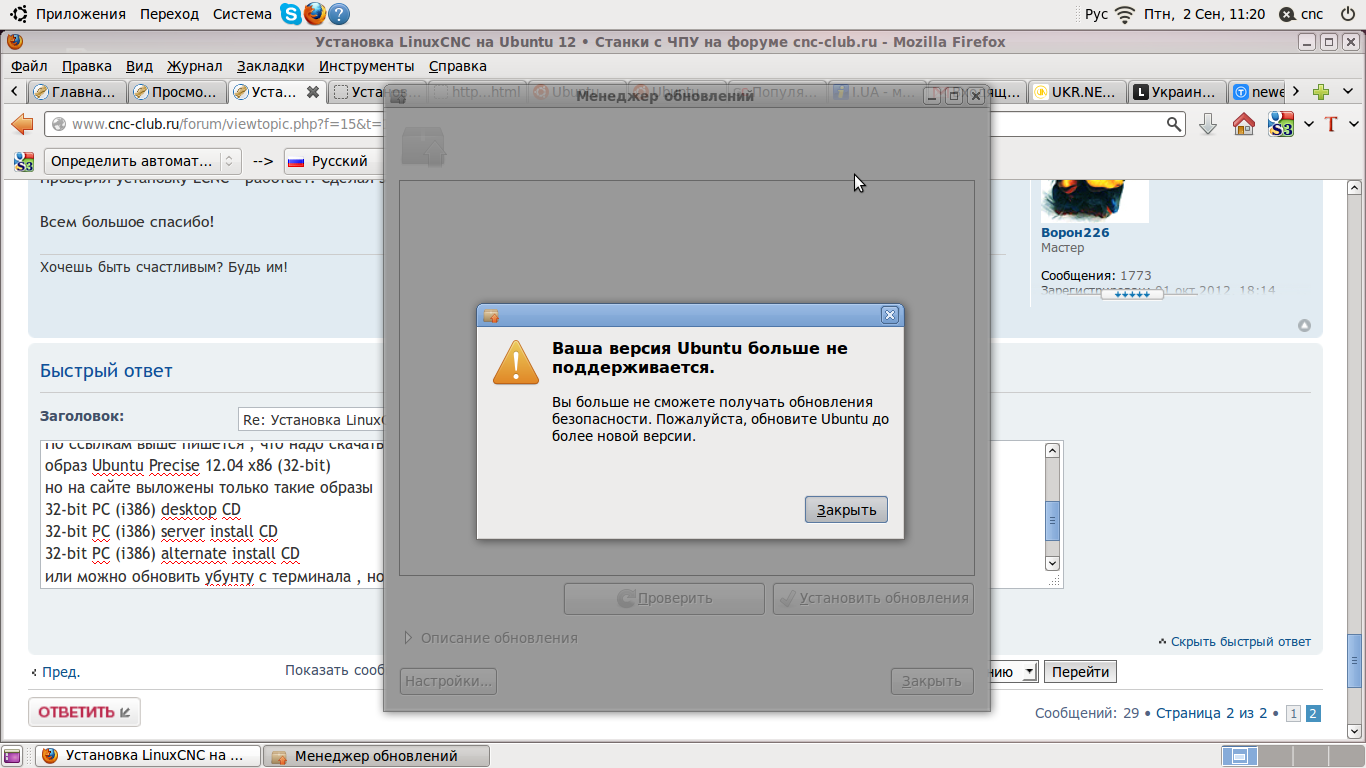This screenshot has width=1366, height=768.
Task: Click the back-to-top icon in the post
Action: coord(1304,326)
